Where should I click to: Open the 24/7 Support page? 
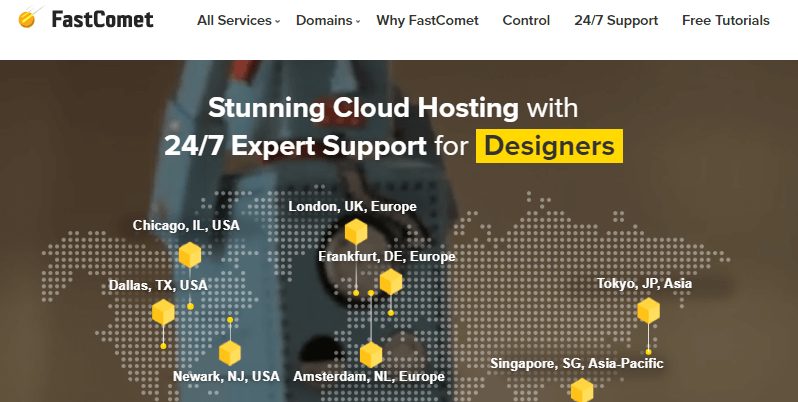pos(616,20)
